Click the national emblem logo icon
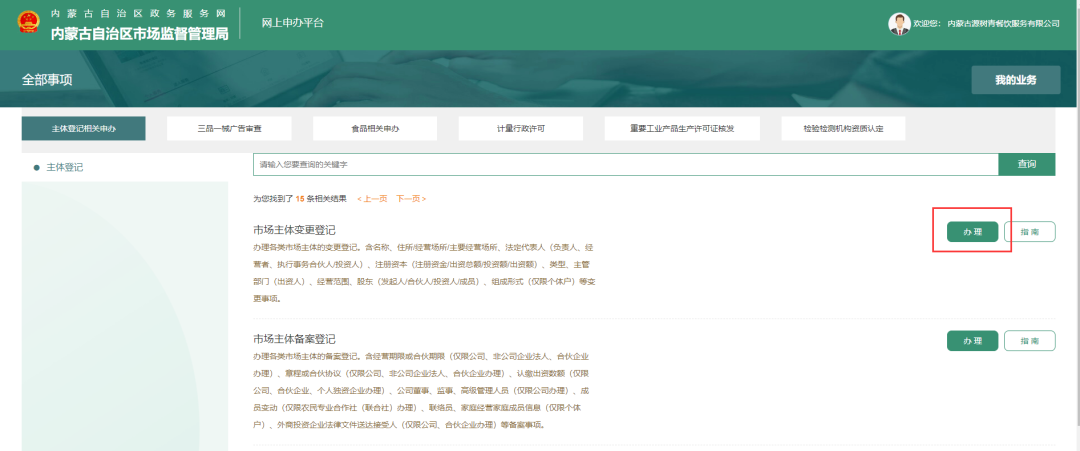 click(x=29, y=23)
